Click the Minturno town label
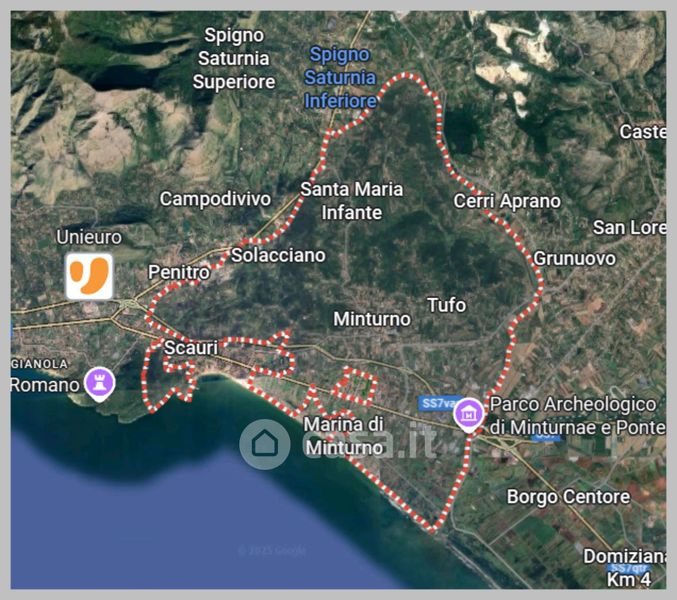This screenshot has height=600, width=677. 372,319
